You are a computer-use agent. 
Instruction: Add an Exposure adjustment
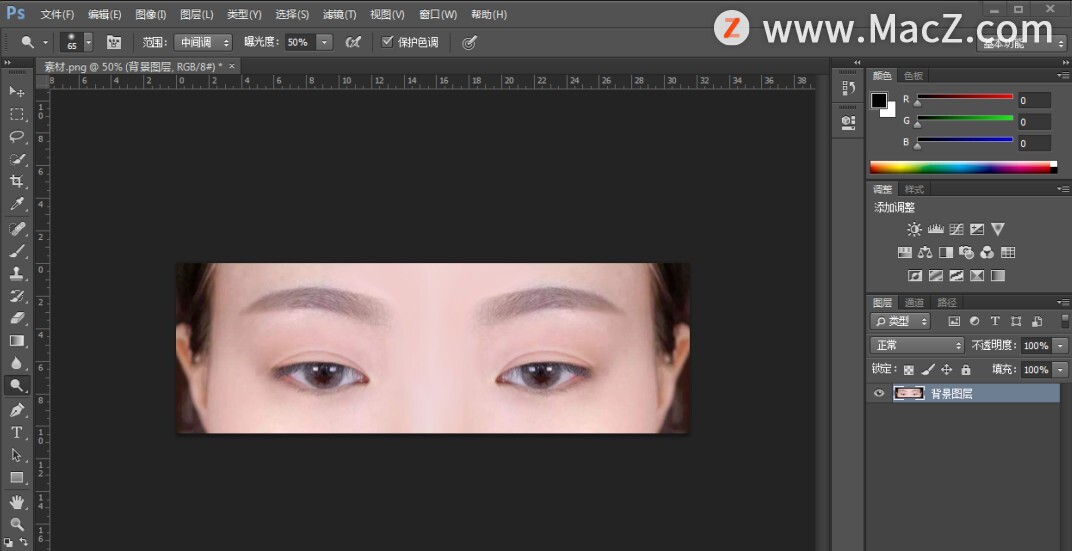pos(977,230)
